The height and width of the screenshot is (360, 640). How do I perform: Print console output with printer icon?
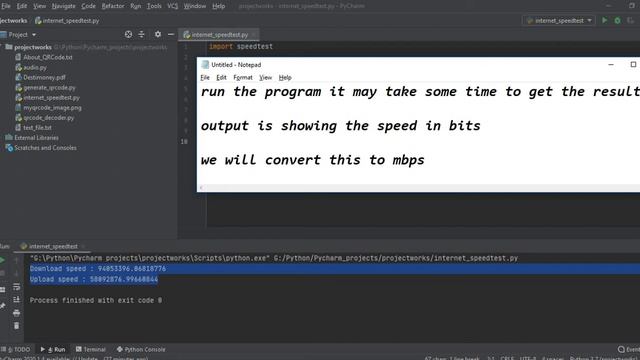point(16,313)
